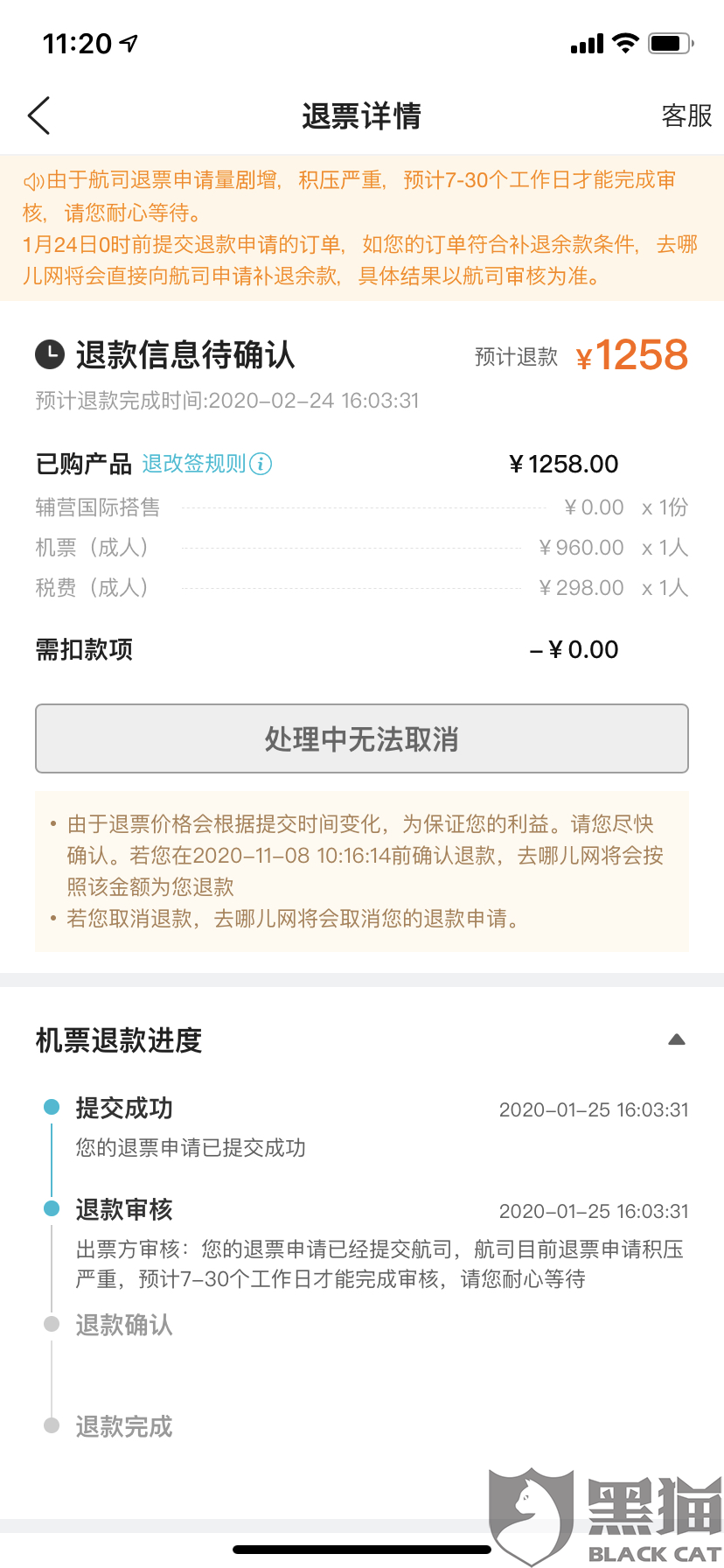This screenshot has height=1568, width=724.
Task: Open 客服 customer service
Action: [x=686, y=115]
